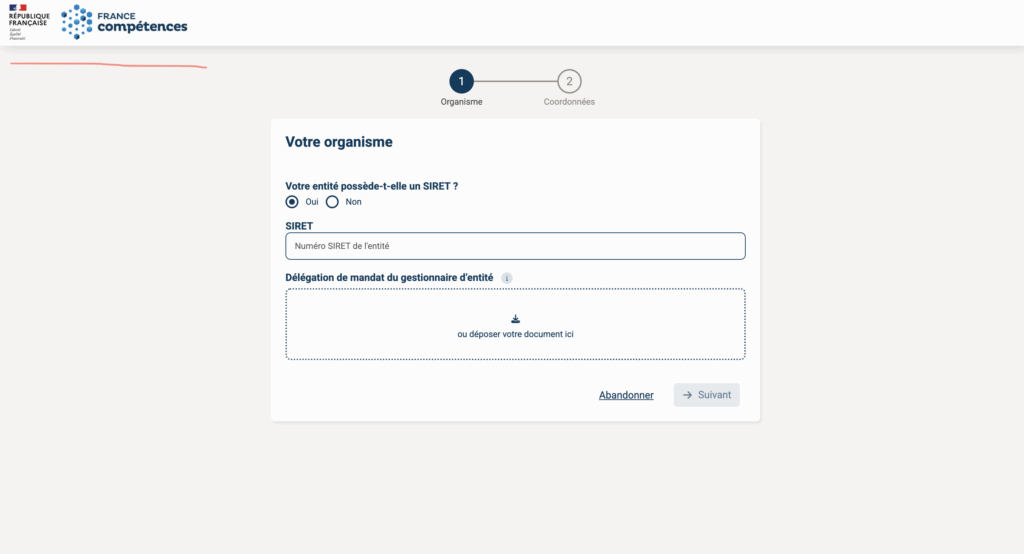Click the upload tray icon in the drop zone
Screen dimensions: 1024x554
(x=515, y=319)
